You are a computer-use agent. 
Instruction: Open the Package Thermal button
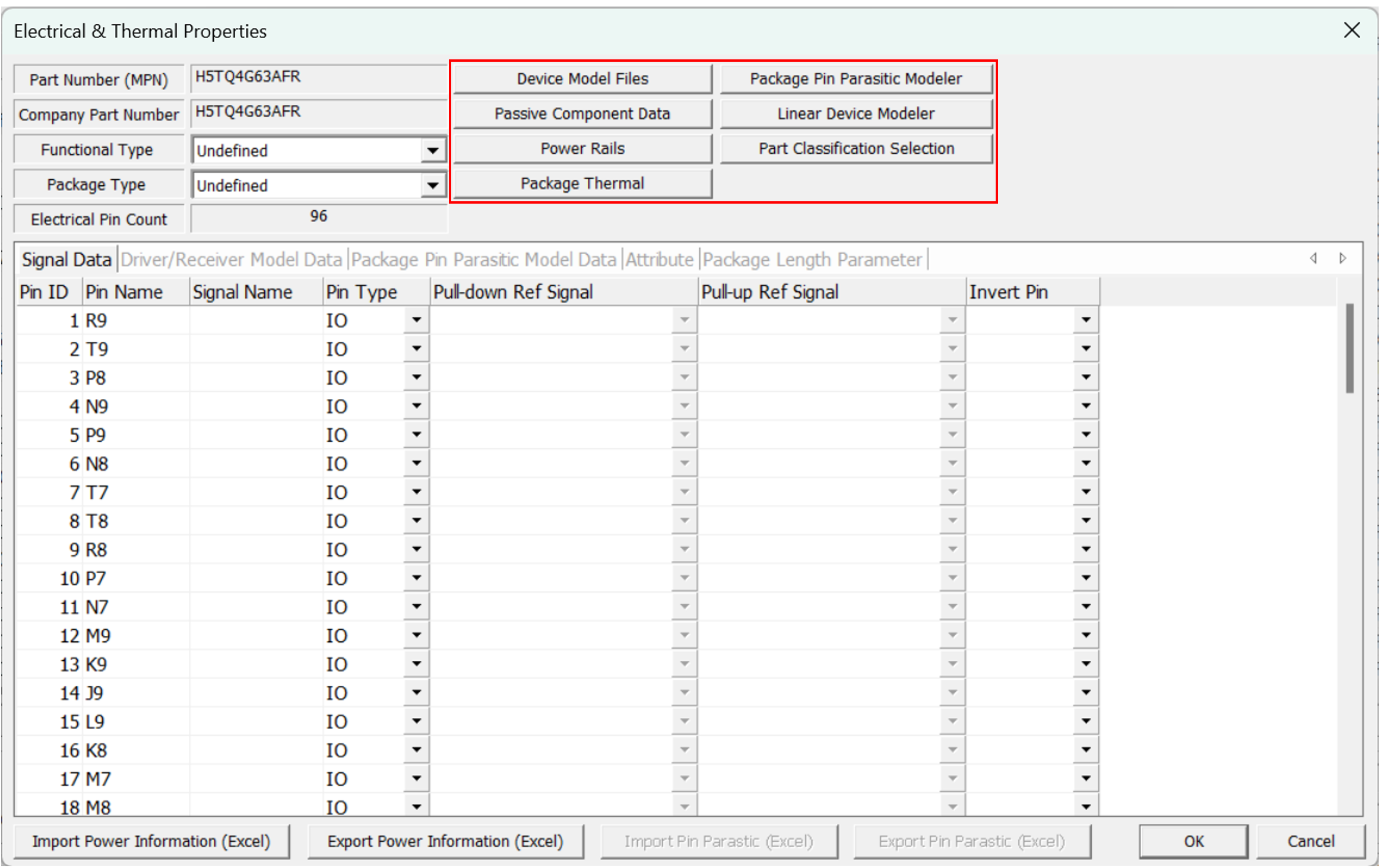coord(582,183)
